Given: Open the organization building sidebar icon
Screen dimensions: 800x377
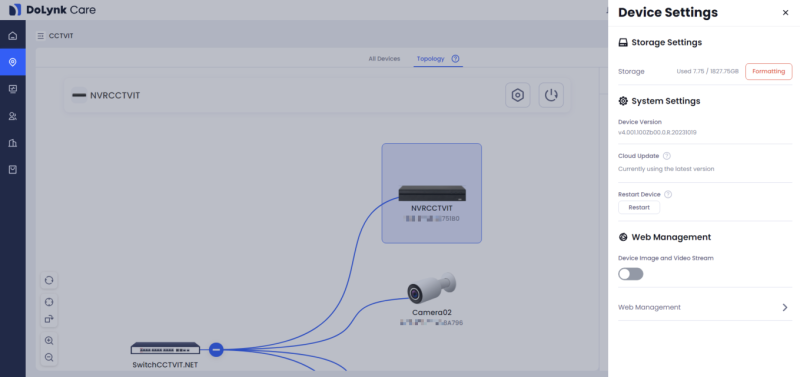Looking at the screenshot, I should point(13,143).
